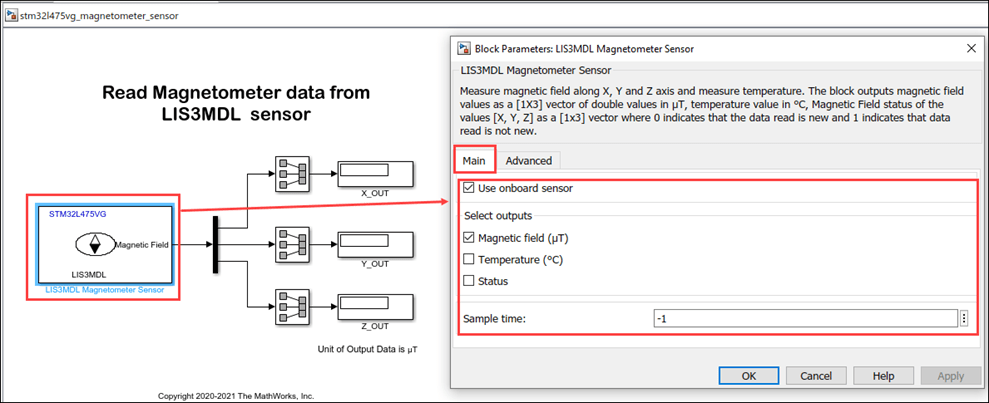Select the Z_OUT display block

pos(373,307)
